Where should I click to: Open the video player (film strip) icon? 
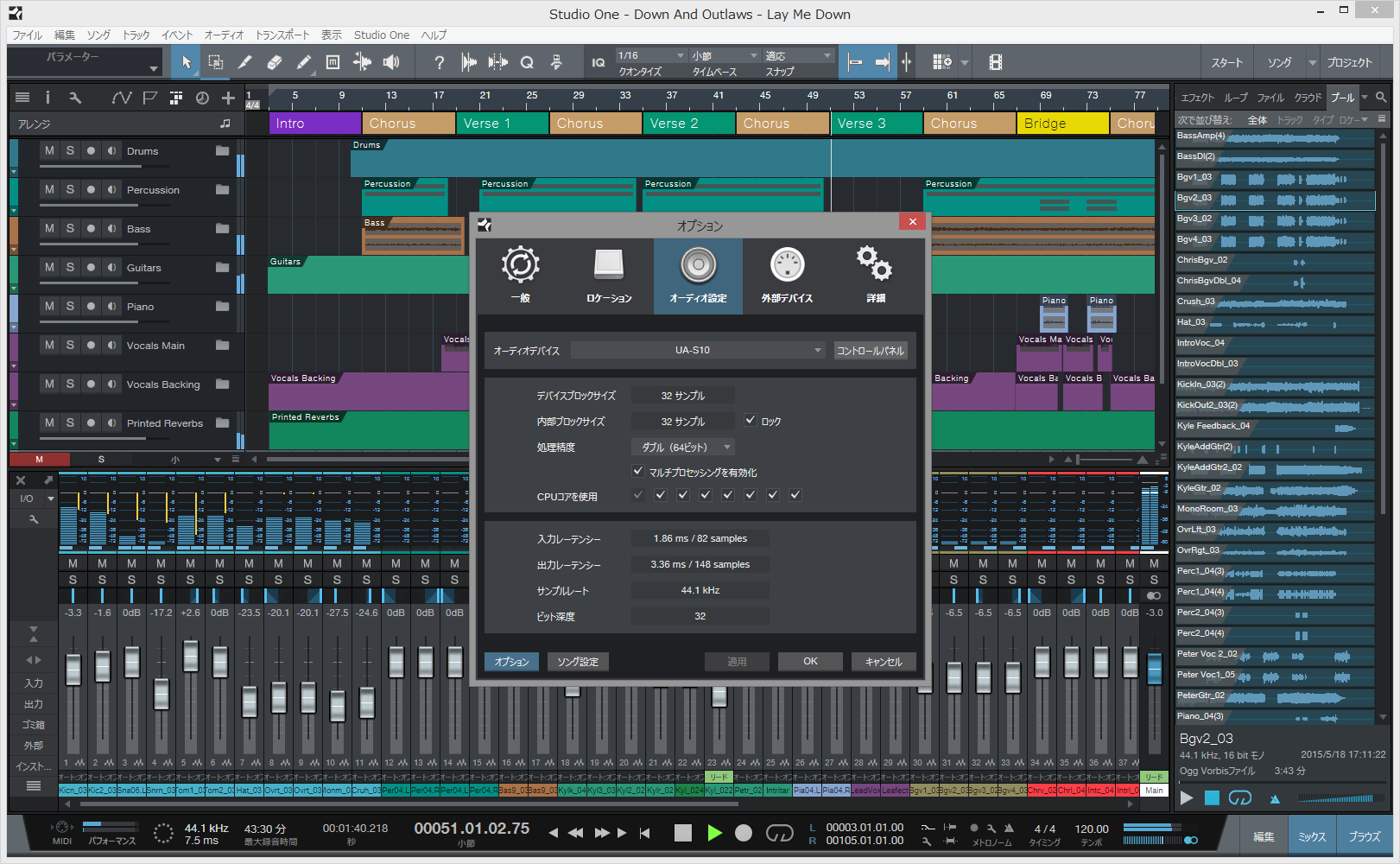996,62
